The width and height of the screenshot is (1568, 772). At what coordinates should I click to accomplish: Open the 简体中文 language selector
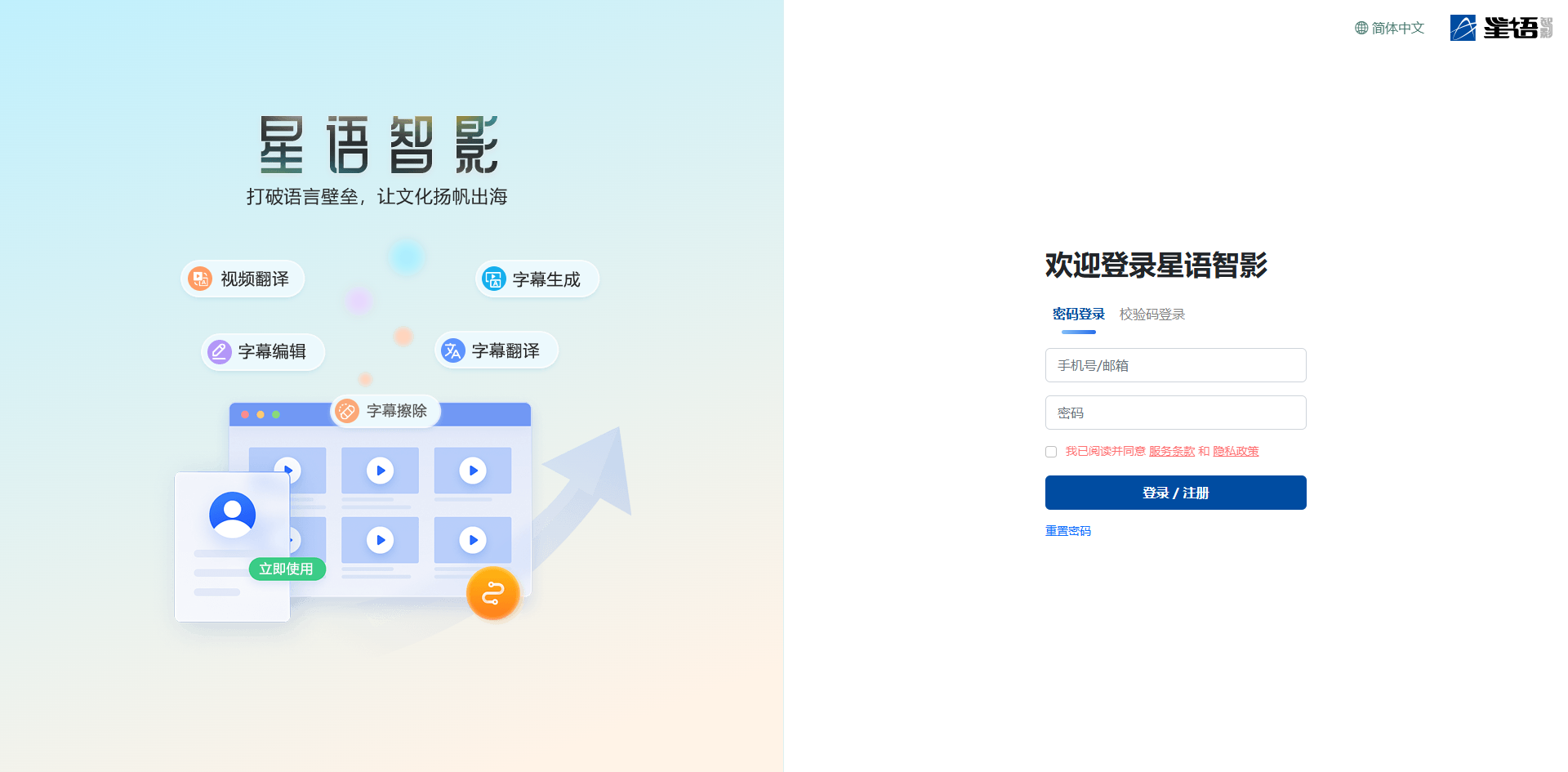tap(1390, 28)
